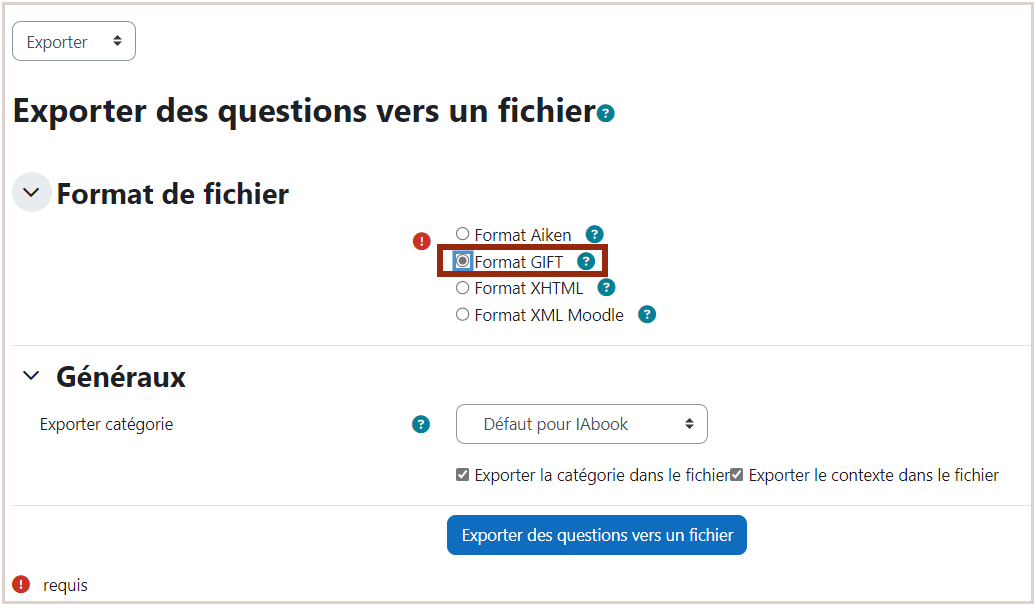The height and width of the screenshot is (604, 1034).
Task: Select the Format Aiken radio button
Action: click(x=462, y=233)
